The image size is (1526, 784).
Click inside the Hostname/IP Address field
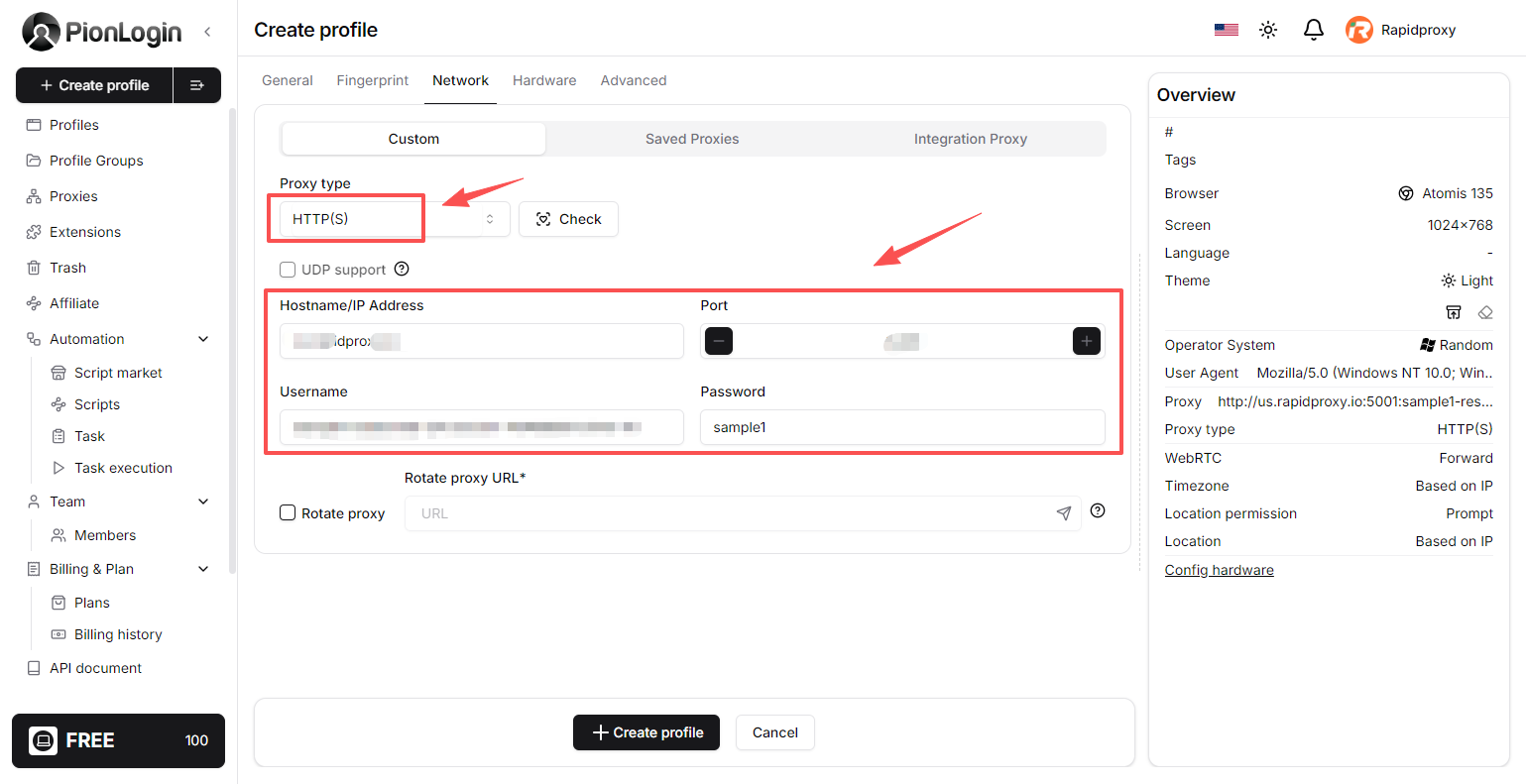(482, 341)
